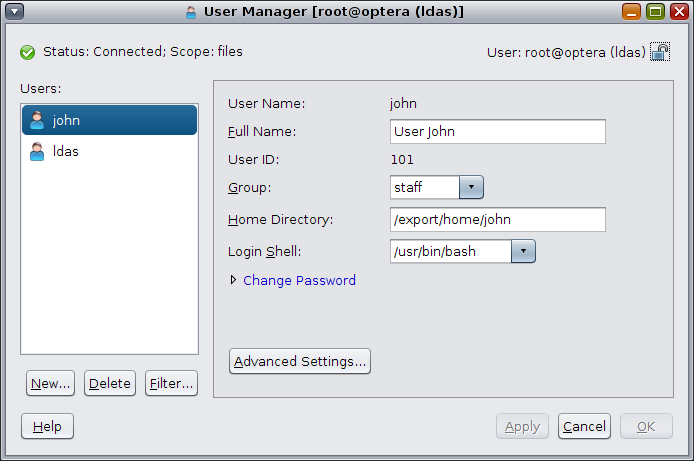Click the green connected status checkmark icon
Image resolution: width=694 pixels, height=461 pixels.
[x=27, y=52]
